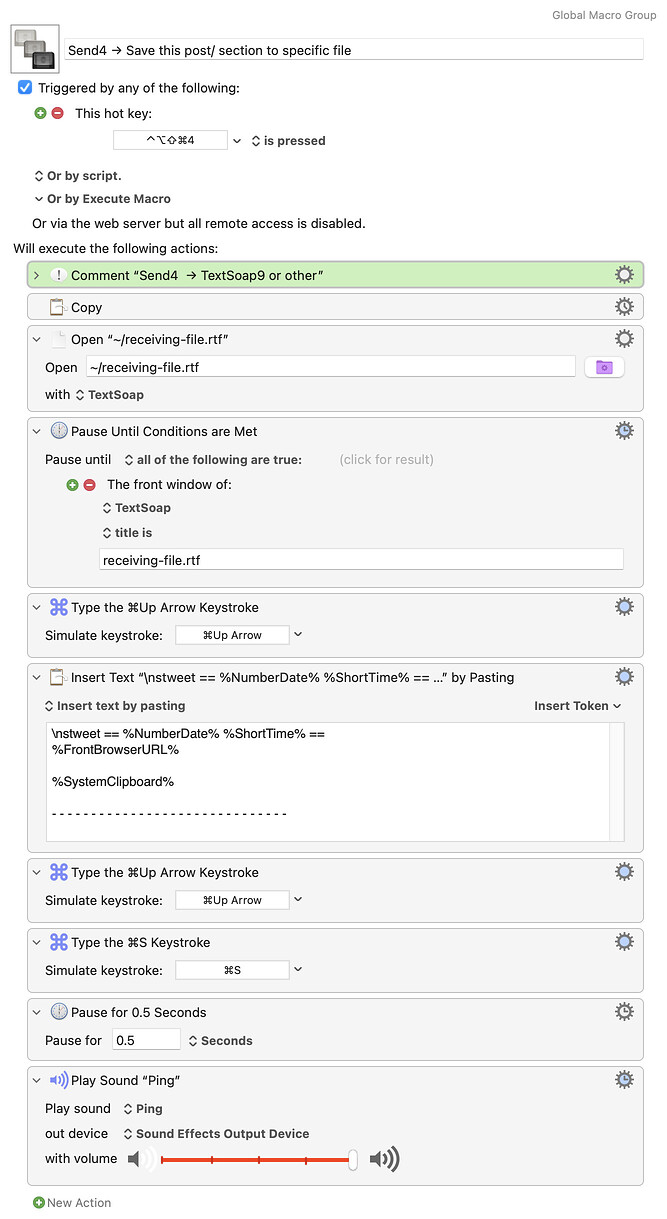Open the Ping sound selection dropdown
Screen dimensions: 667x1219
point(142,1108)
